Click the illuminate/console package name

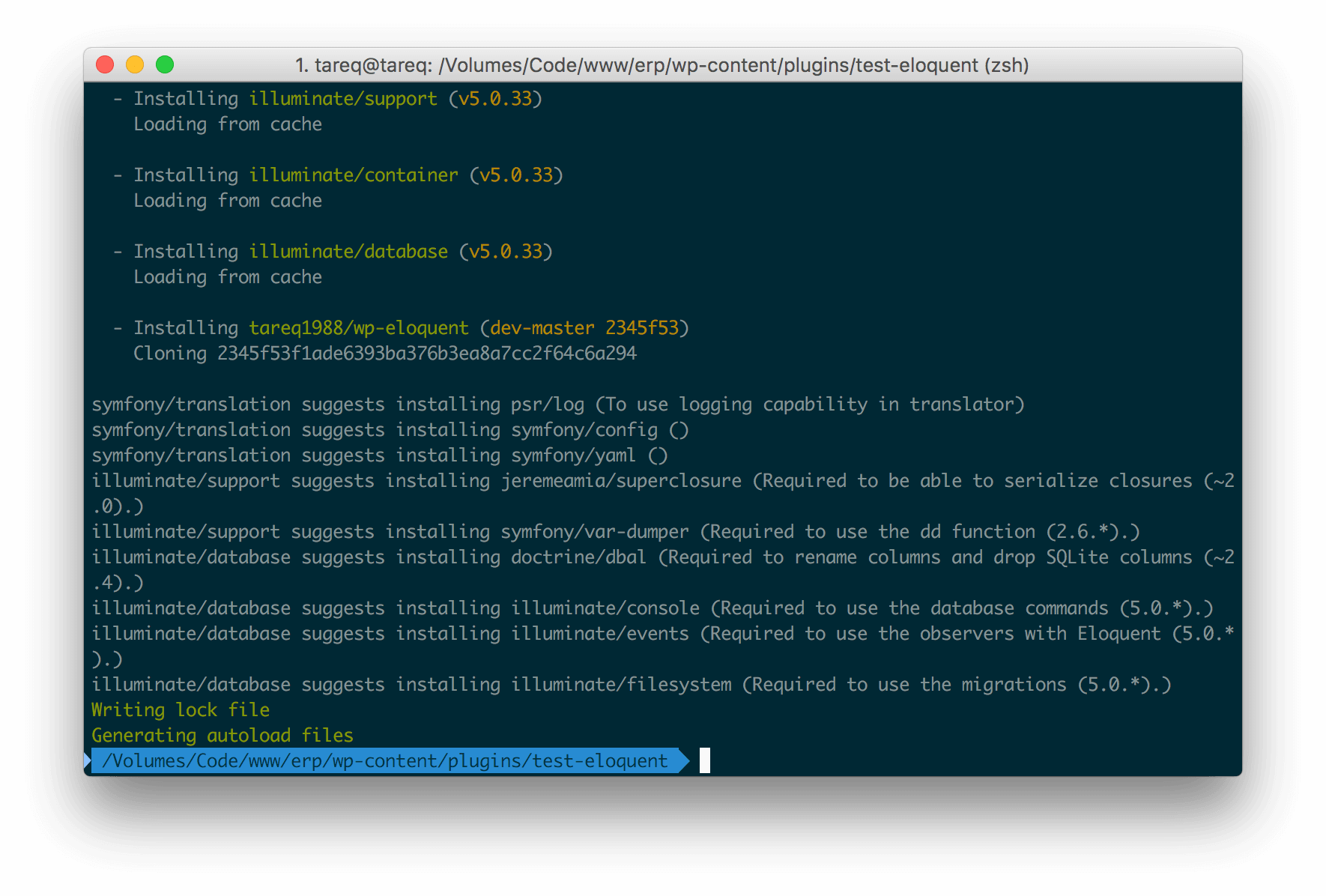605,608
